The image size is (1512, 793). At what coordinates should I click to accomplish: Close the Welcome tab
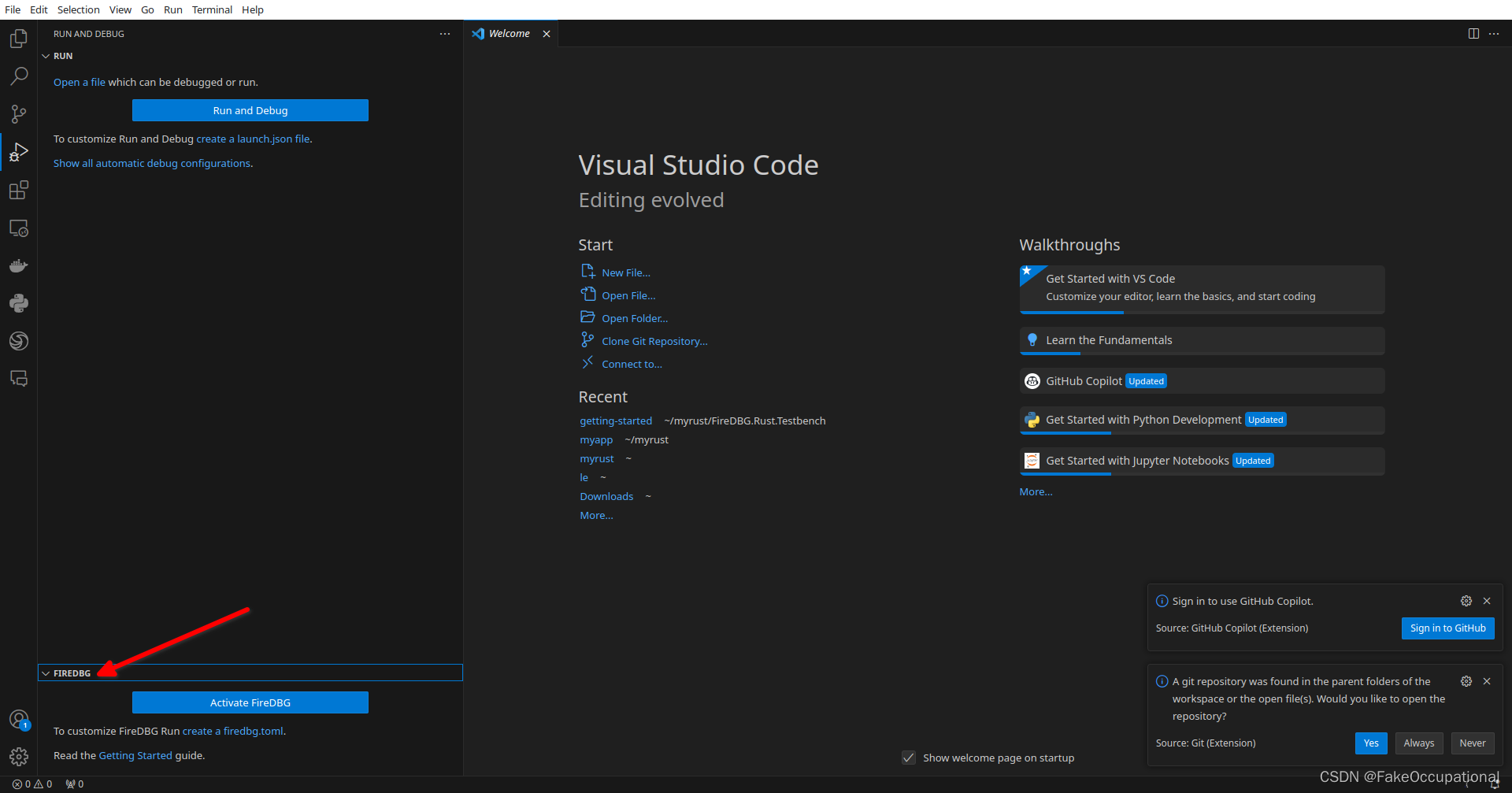click(x=547, y=34)
